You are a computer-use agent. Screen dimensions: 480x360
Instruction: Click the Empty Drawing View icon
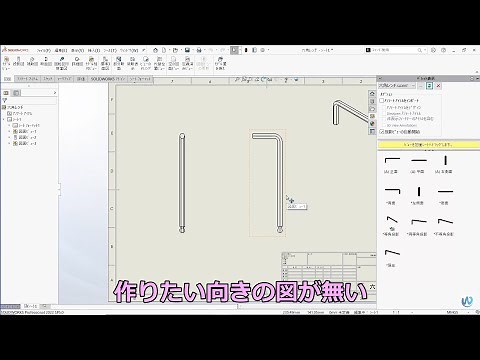(173, 63)
